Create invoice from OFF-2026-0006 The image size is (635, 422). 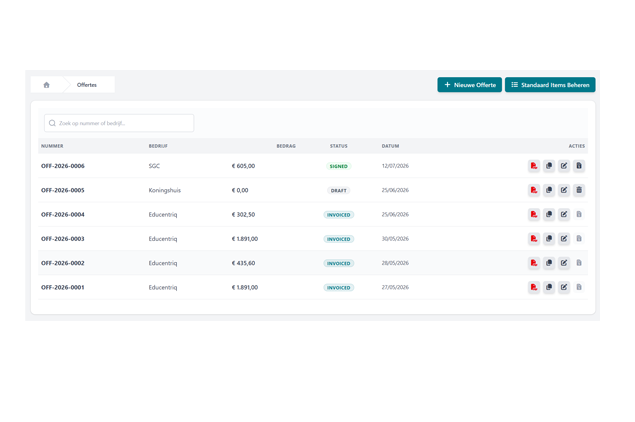point(579,166)
